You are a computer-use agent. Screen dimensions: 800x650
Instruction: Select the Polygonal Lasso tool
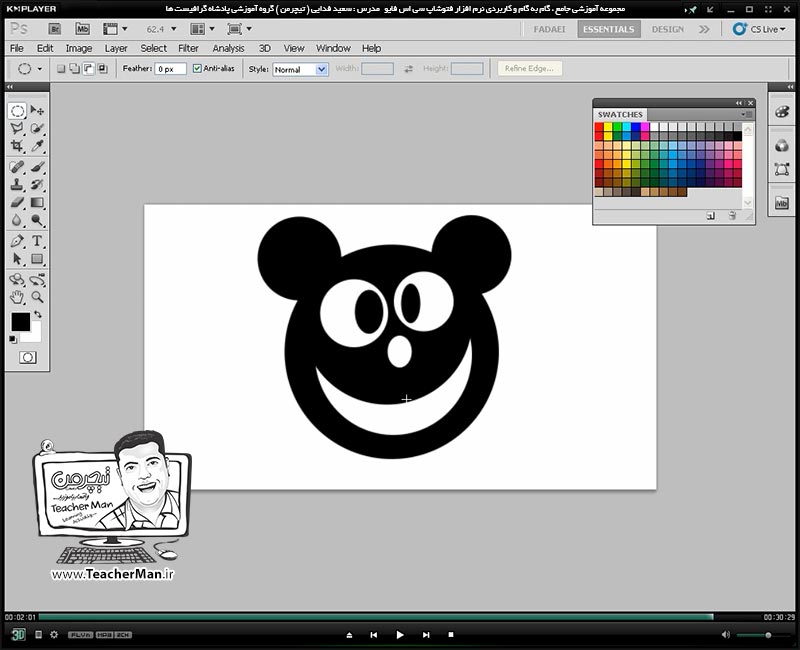tap(17, 128)
